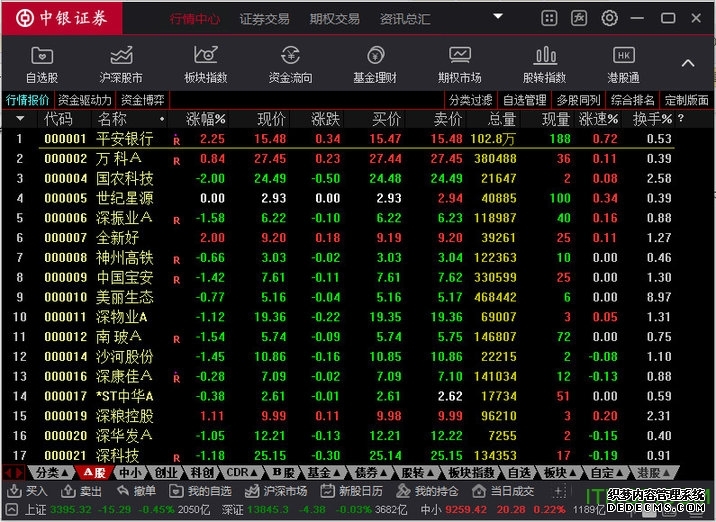716x522 pixels.
Task: Open the 港股通 HK icon
Action: click(x=623, y=65)
